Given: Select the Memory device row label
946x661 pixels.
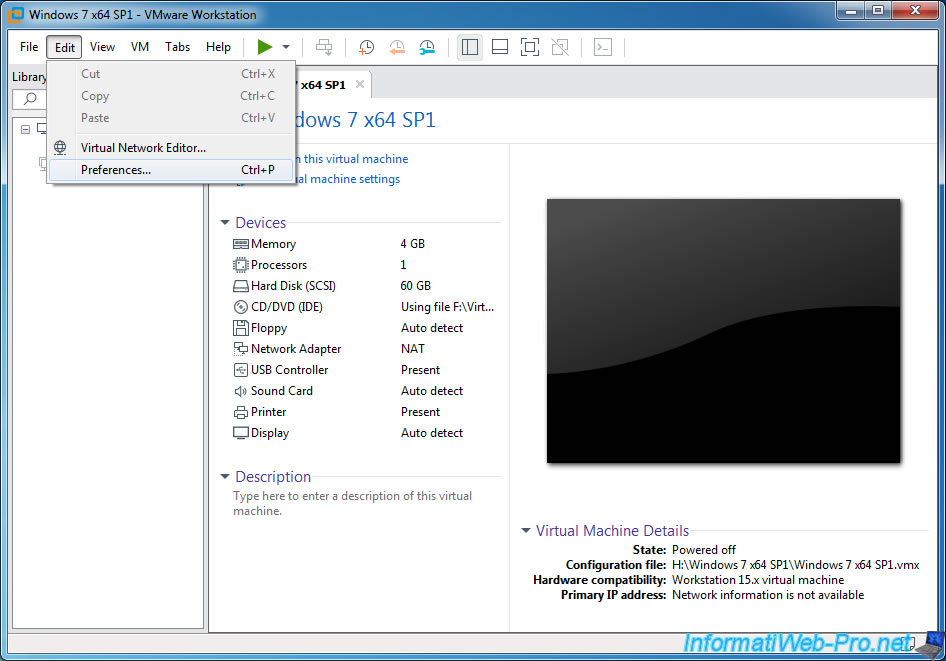Looking at the screenshot, I should click(273, 244).
